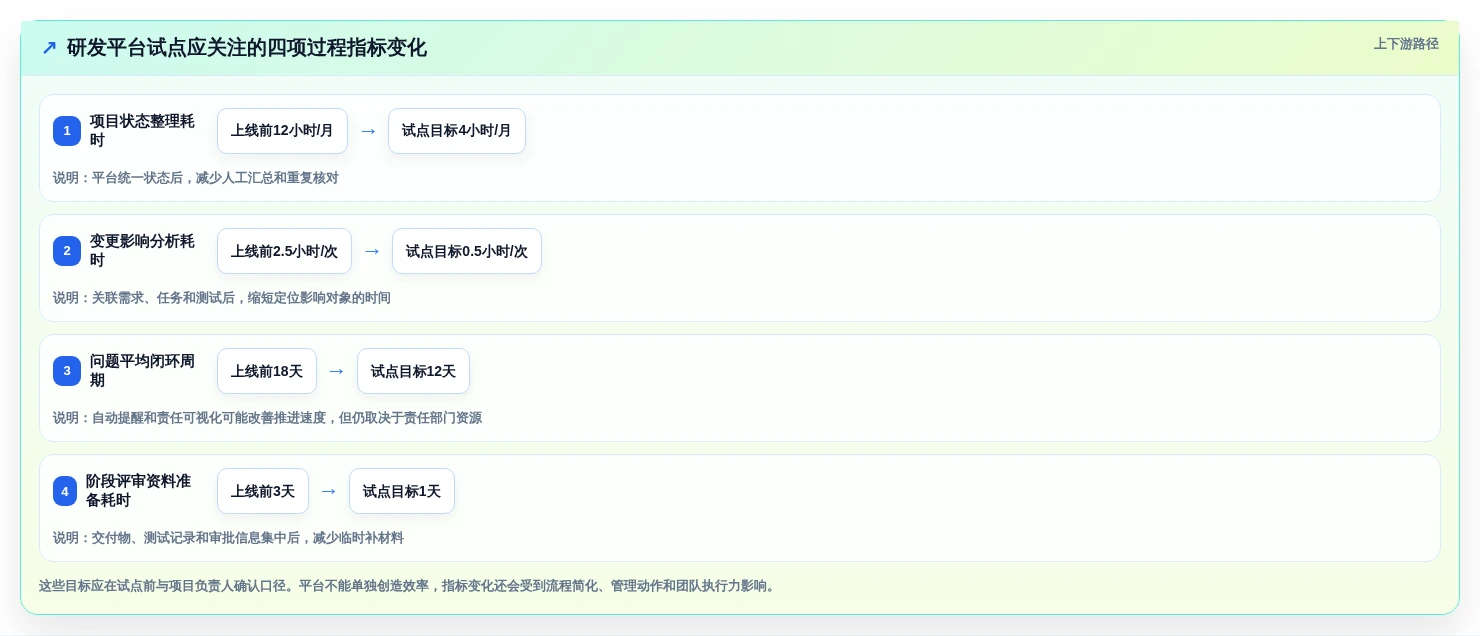Viewport: 1480px width, 636px height.
Task: Click the note 说明：平台统一状态后，减少人工汇总和重复核对
Action: [x=196, y=178]
